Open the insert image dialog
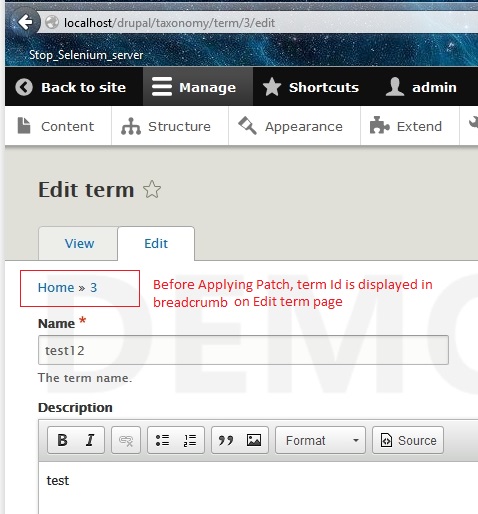The height and width of the screenshot is (514, 478). click(254, 440)
